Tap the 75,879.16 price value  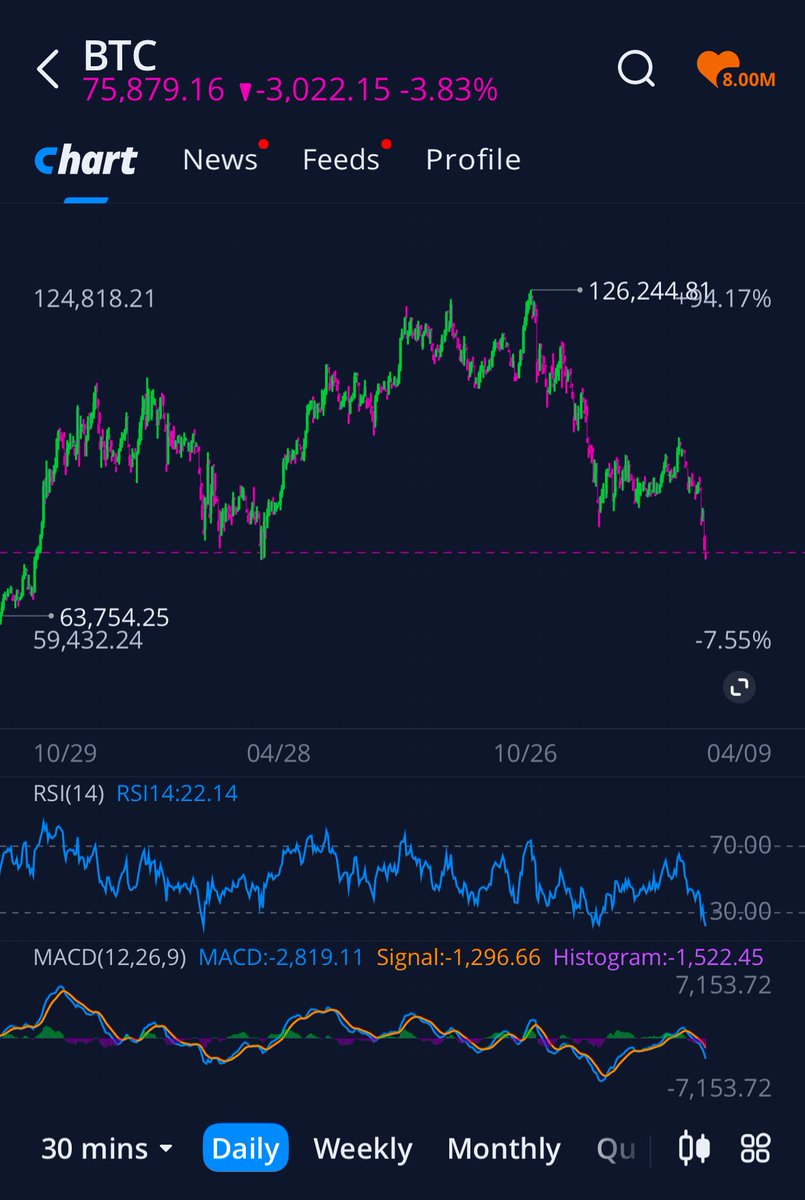pos(154,90)
